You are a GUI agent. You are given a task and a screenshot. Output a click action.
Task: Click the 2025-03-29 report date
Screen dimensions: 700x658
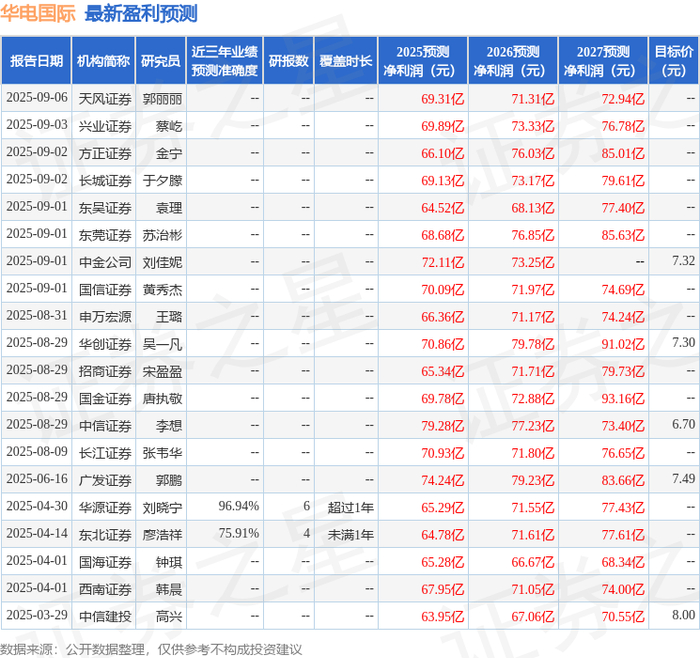tap(37, 615)
